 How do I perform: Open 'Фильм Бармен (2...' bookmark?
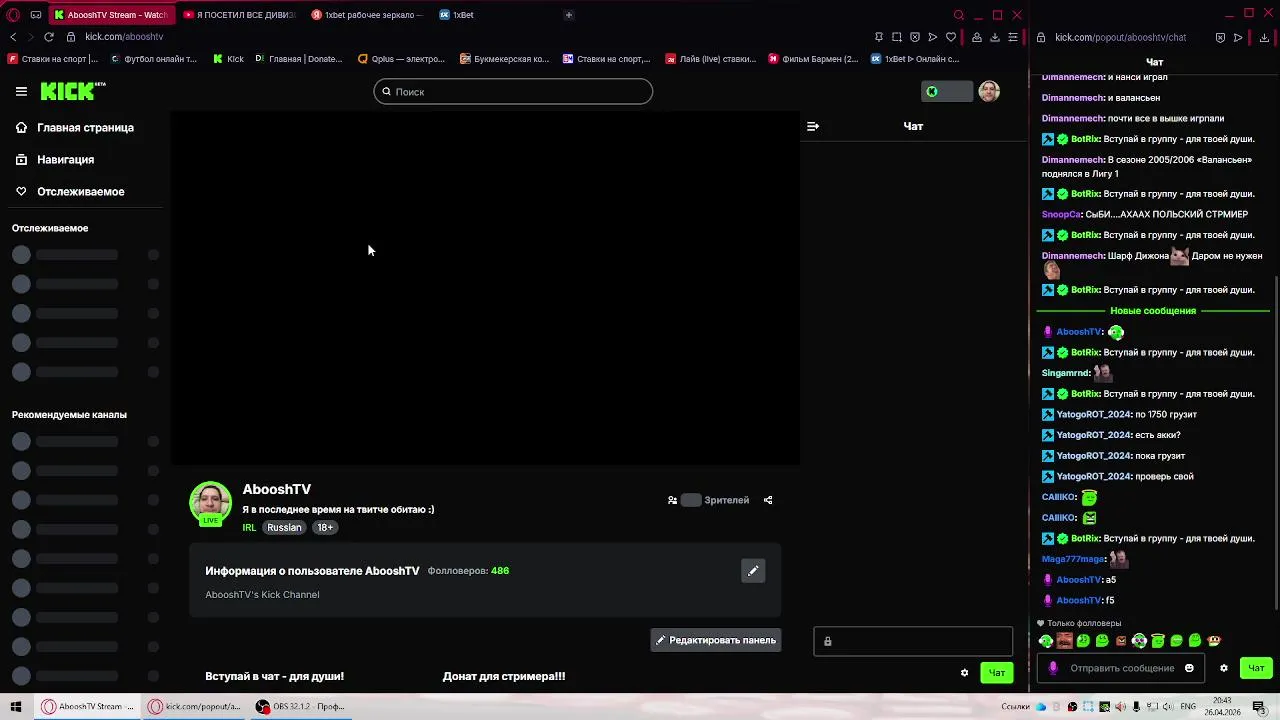pos(813,59)
